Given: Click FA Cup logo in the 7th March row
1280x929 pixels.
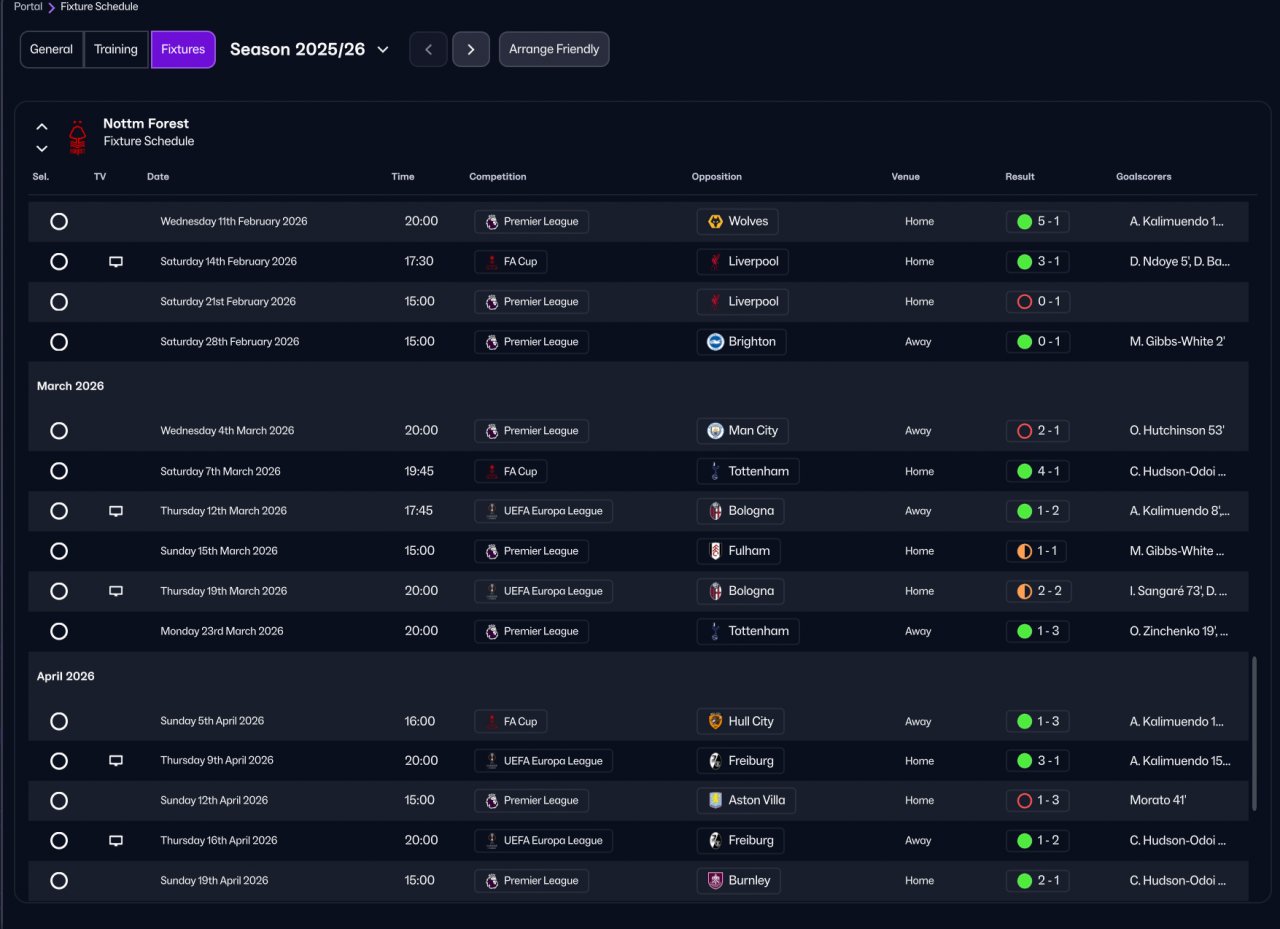Looking at the screenshot, I should (x=491, y=471).
